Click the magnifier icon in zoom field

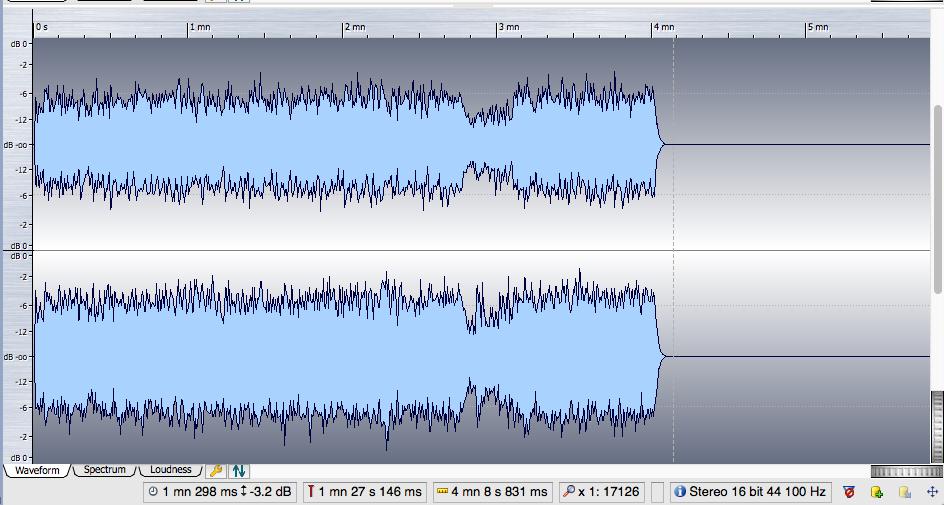568,492
